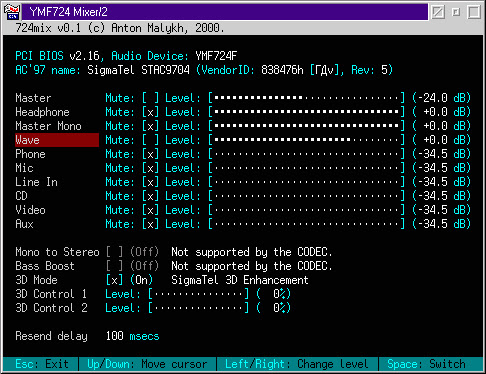This screenshot has width=486, height=374.
Task: Click the Aux level bar
Action: pos(307,224)
